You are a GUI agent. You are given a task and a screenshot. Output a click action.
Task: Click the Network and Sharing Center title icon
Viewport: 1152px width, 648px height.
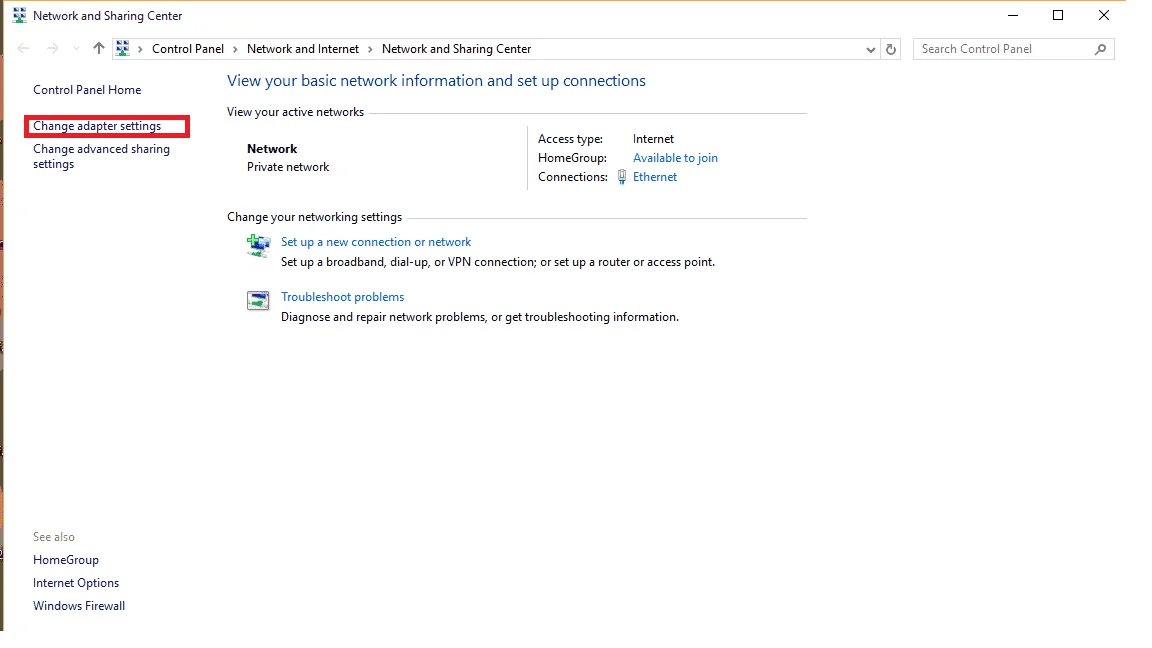click(19, 15)
